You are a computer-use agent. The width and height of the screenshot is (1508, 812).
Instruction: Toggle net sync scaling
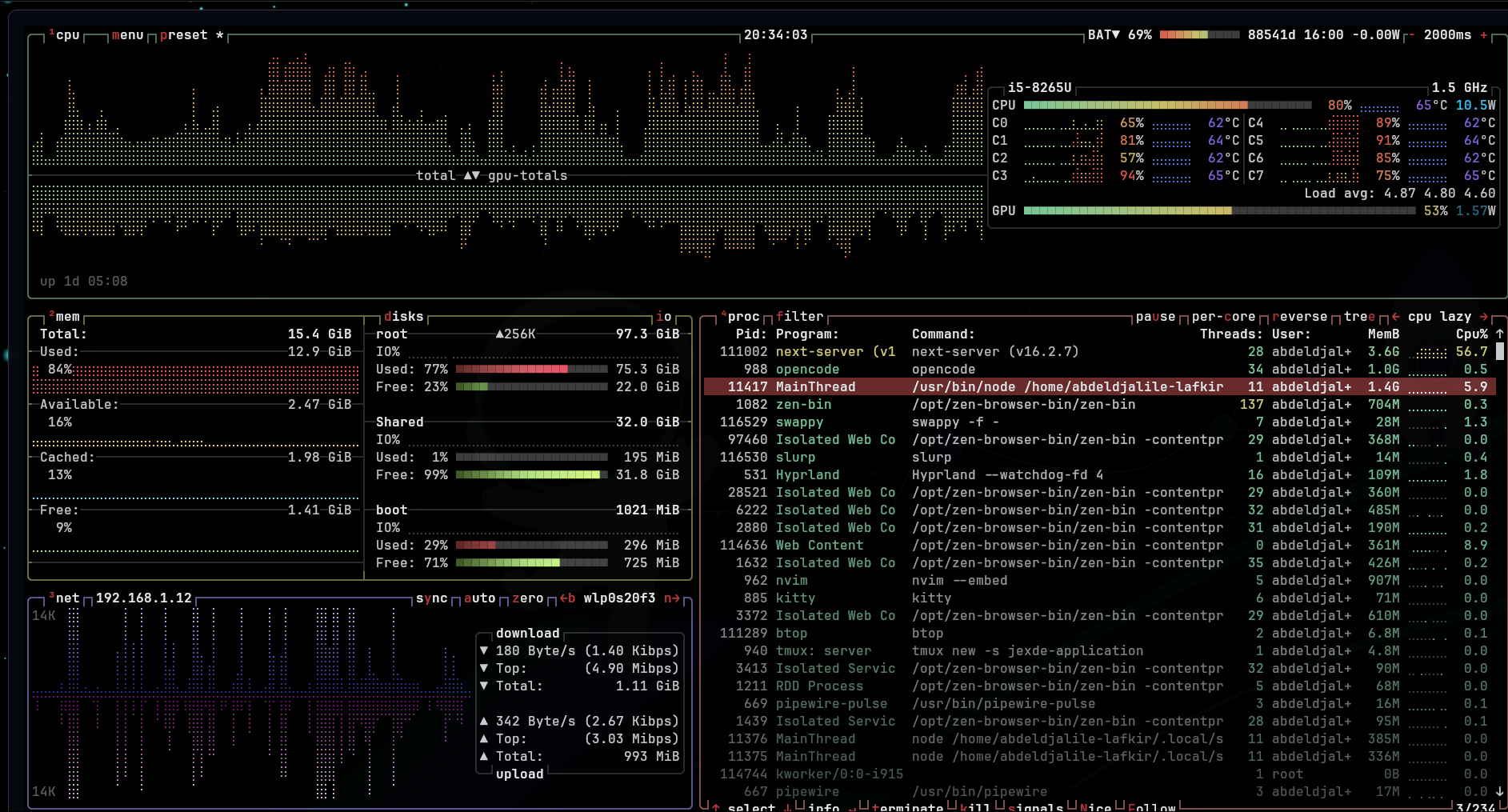[432, 598]
